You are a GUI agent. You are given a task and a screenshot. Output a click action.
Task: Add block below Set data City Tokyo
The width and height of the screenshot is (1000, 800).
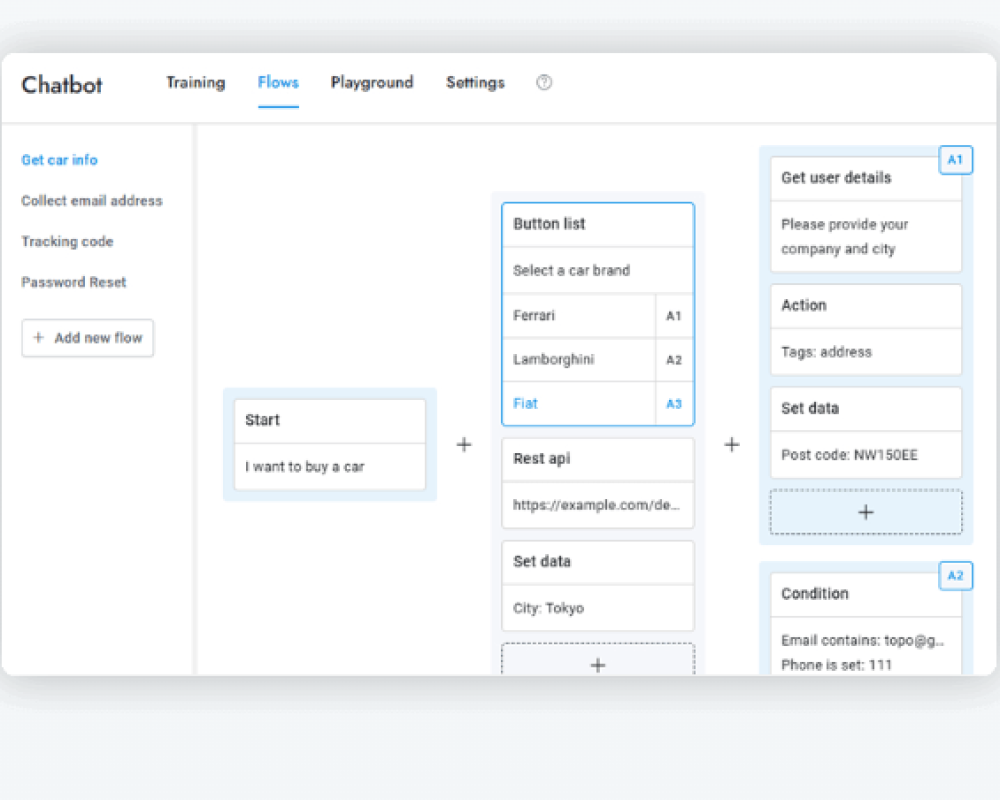tap(598, 660)
